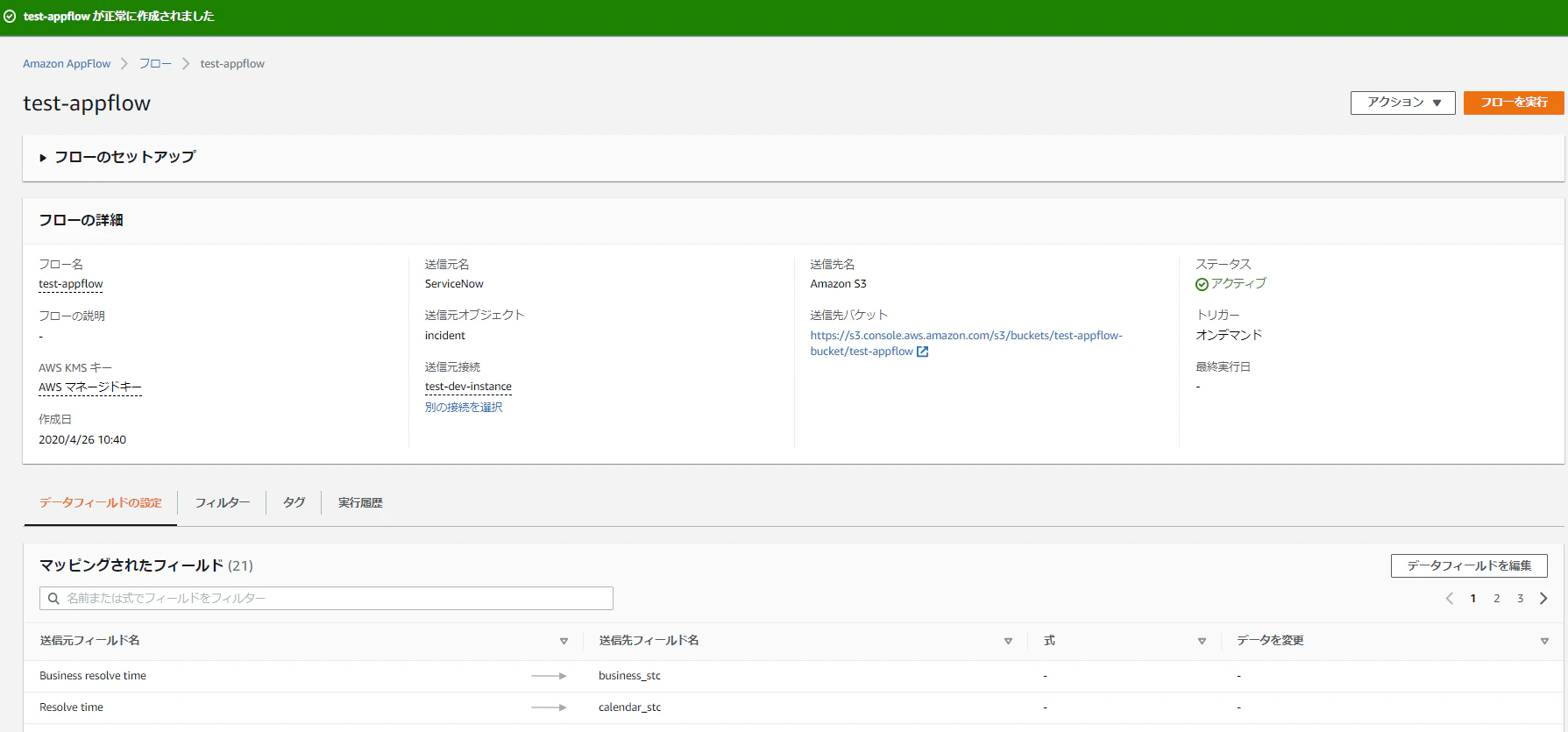The height and width of the screenshot is (732, 1568).
Task: Open the 実行履歴 tab
Action: pos(360,502)
